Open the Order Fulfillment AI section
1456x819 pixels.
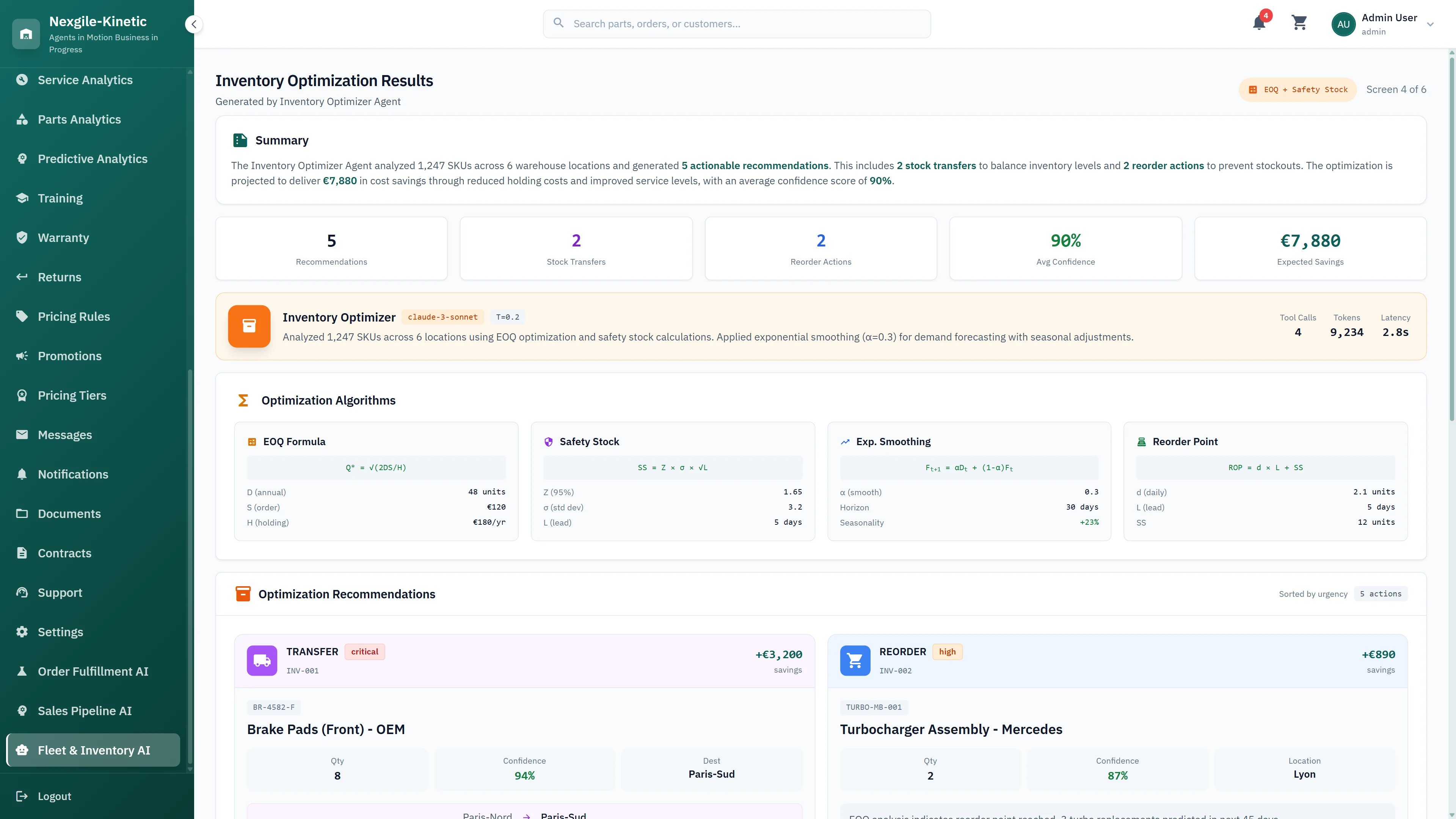[93, 671]
